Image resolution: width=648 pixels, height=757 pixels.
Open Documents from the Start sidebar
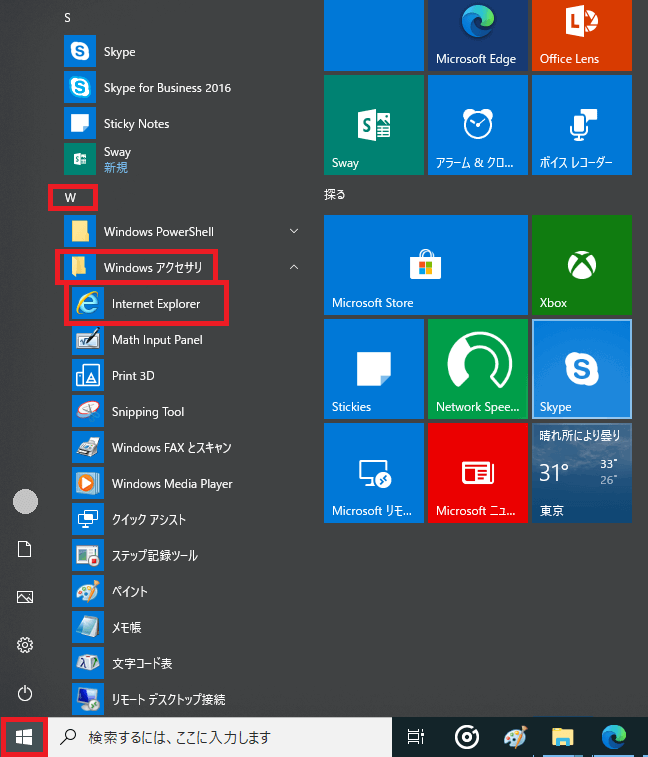pos(25,549)
